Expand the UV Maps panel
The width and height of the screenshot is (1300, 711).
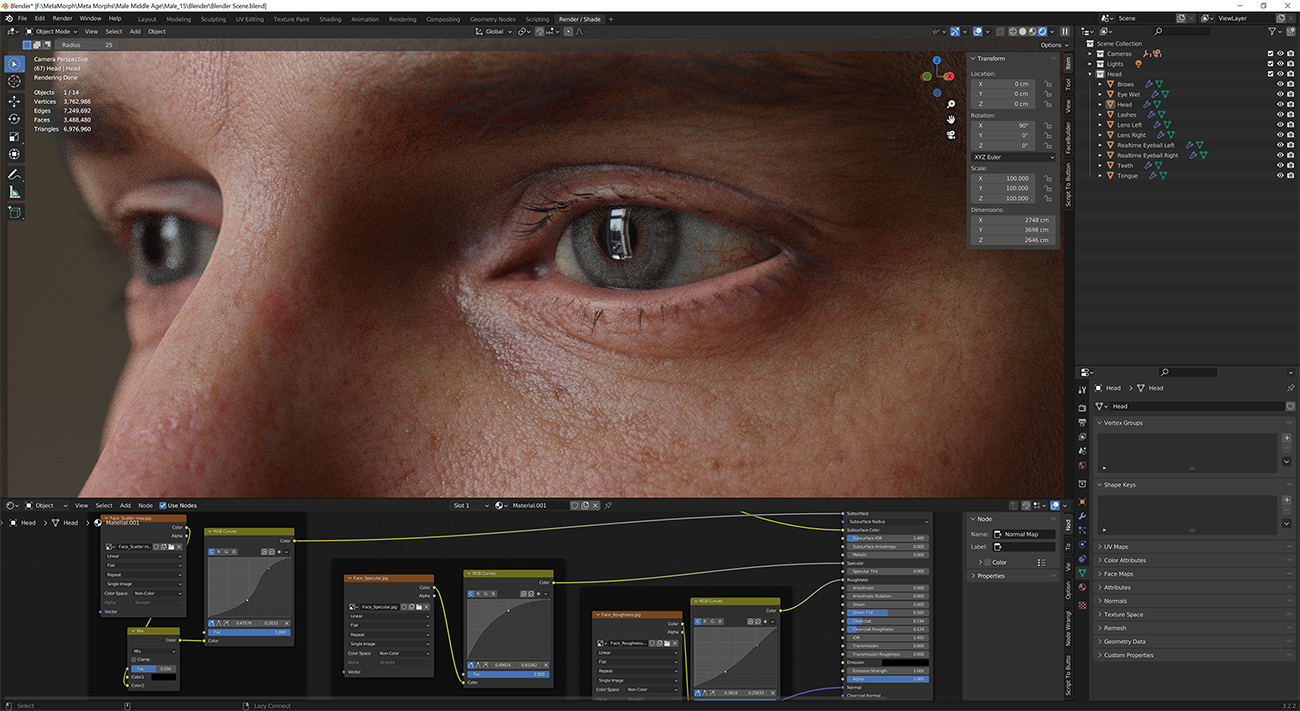tap(1115, 547)
